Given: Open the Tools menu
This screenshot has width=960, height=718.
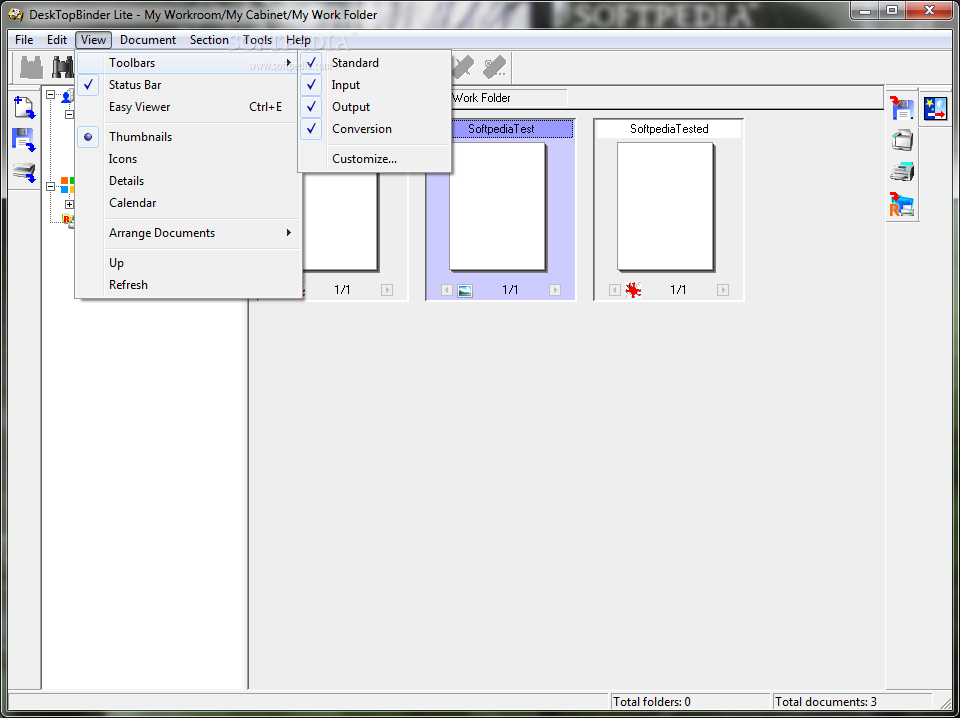Looking at the screenshot, I should tap(257, 40).
